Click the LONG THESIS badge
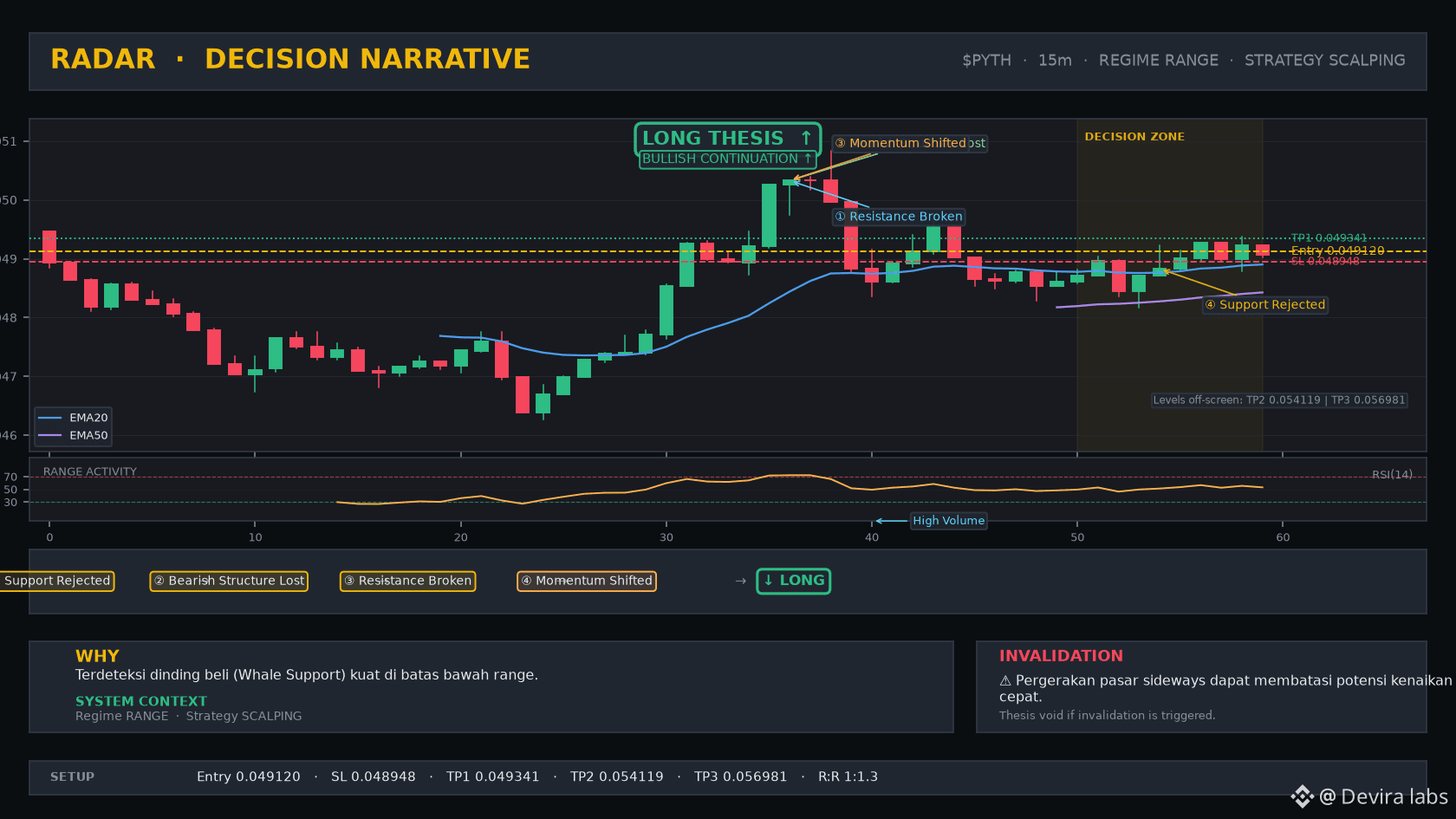Viewport: 1456px width, 819px height. click(x=728, y=139)
